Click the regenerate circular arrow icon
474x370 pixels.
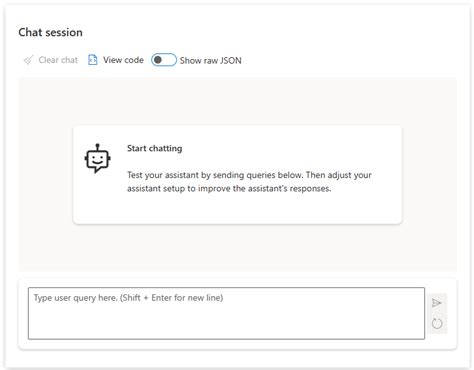click(437, 323)
